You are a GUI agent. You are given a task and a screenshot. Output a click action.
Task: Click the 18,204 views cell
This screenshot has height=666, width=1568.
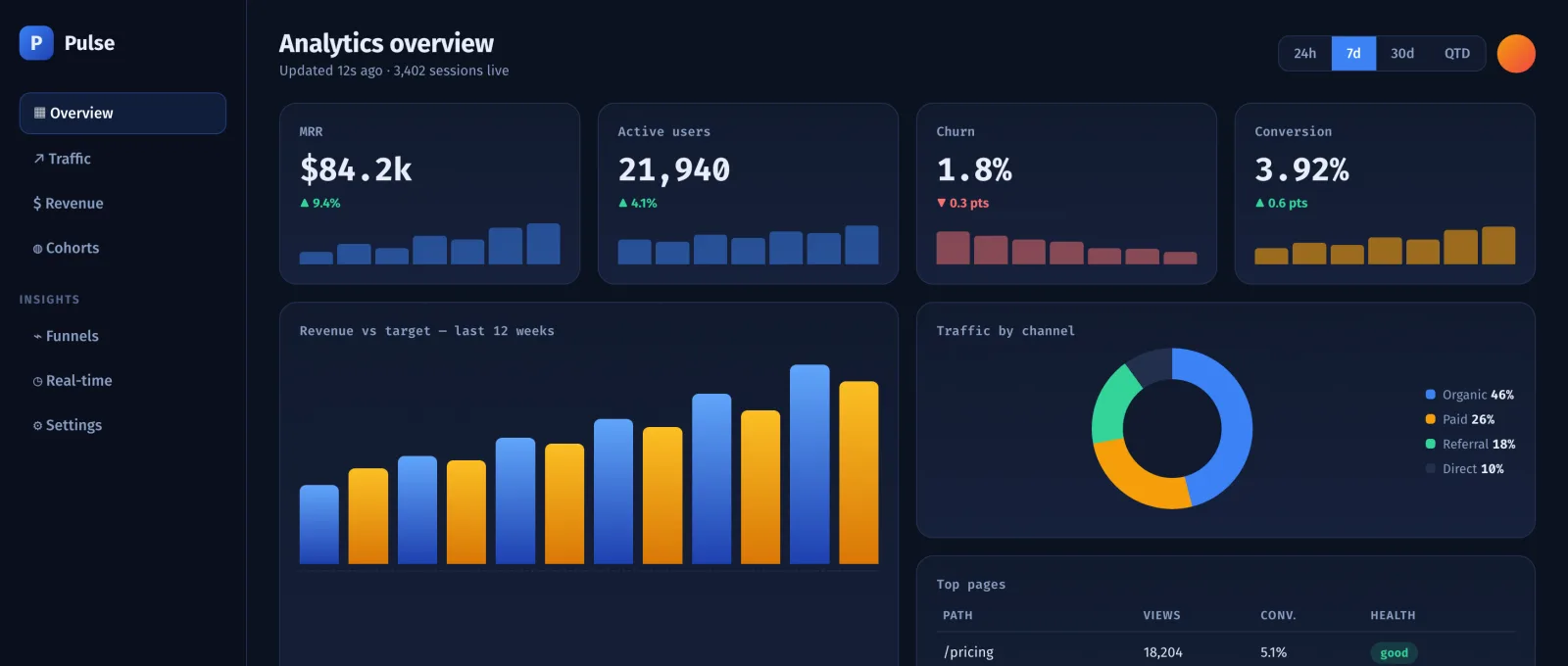pyautogui.click(x=1162, y=652)
